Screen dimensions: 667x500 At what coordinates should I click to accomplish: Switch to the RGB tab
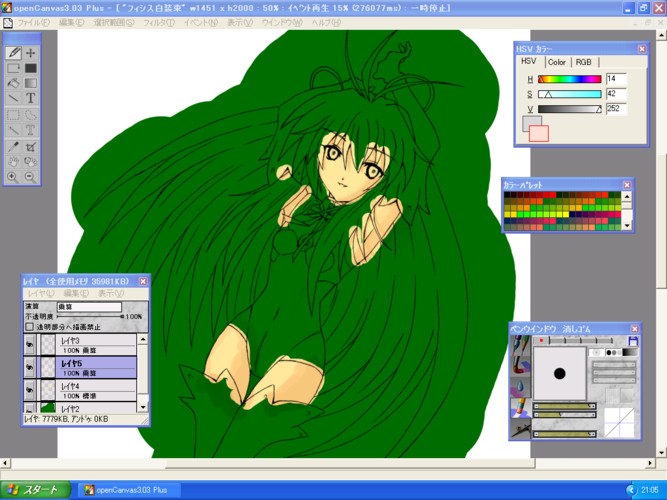pyautogui.click(x=583, y=62)
